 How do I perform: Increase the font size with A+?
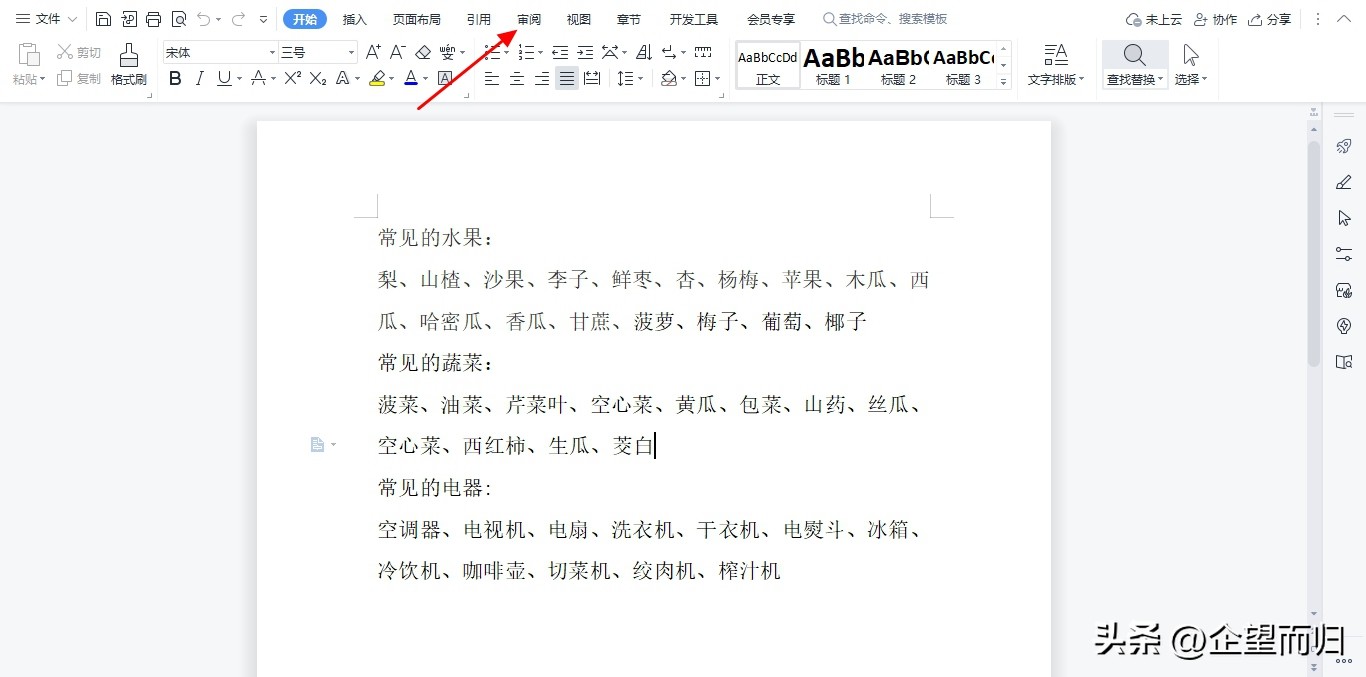pos(373,52)
